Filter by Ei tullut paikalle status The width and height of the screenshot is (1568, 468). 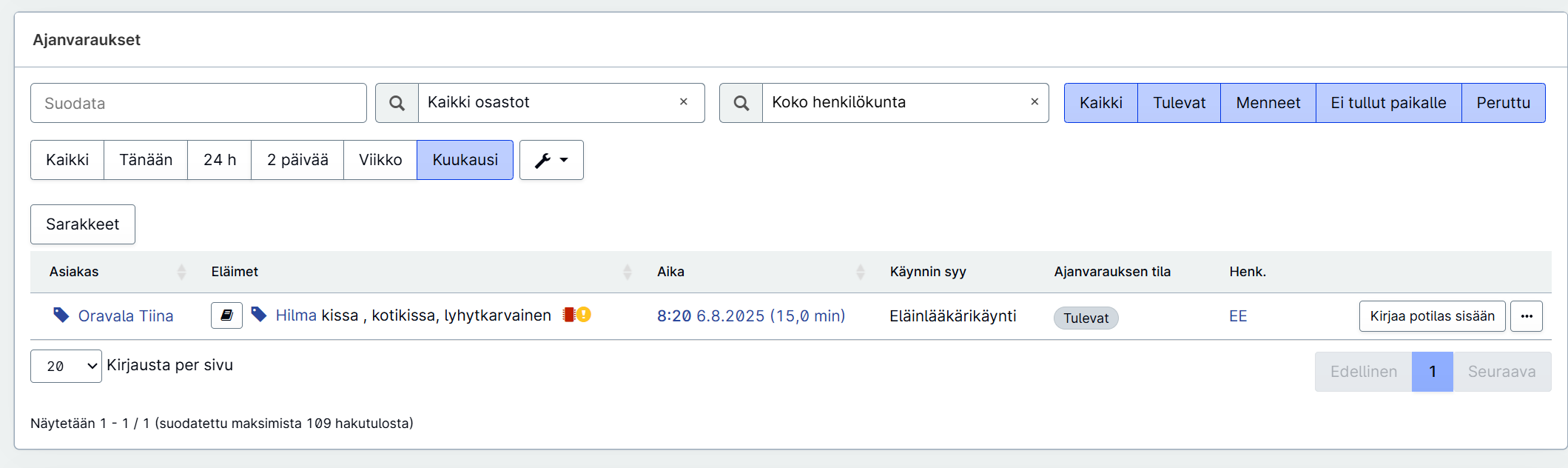1389,103
